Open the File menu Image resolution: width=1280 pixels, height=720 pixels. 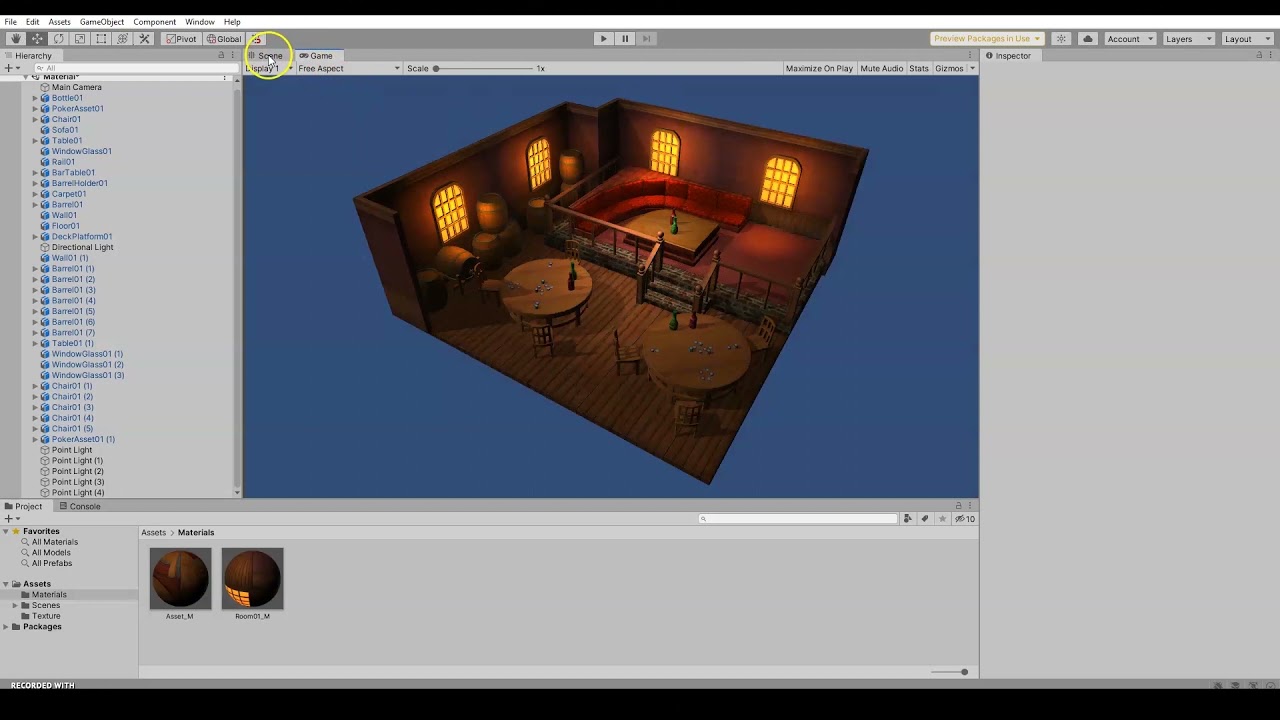(11, 22)
